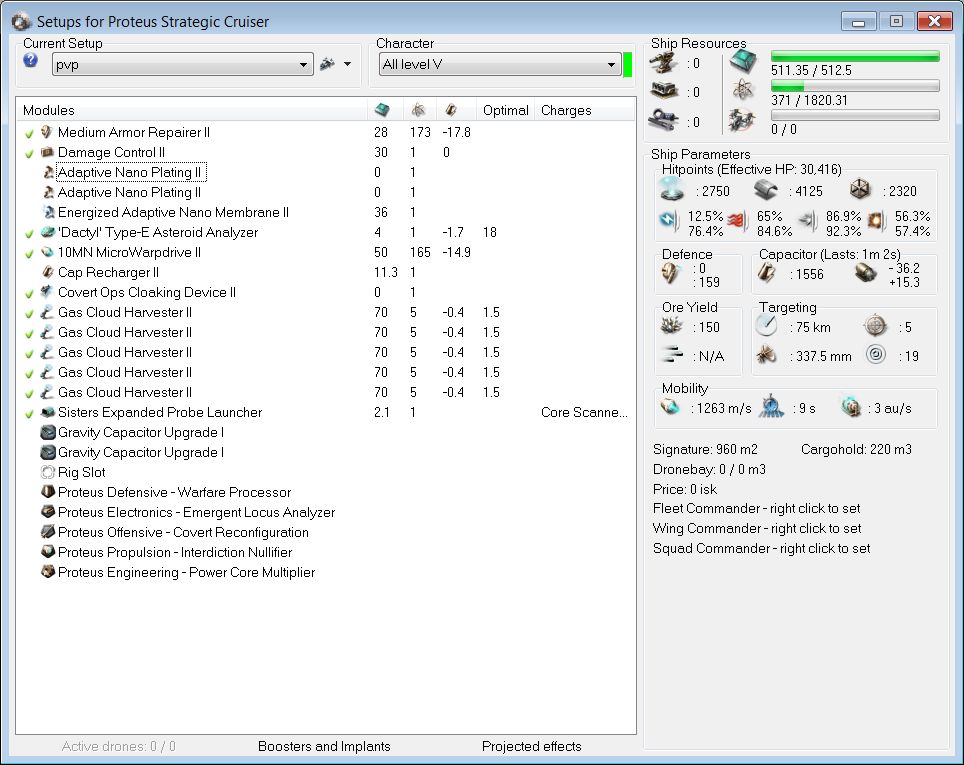Toggle the Covert Ops Cloaking Device II checkmark
The image size is (964, 765).
[x=29, y=293]
